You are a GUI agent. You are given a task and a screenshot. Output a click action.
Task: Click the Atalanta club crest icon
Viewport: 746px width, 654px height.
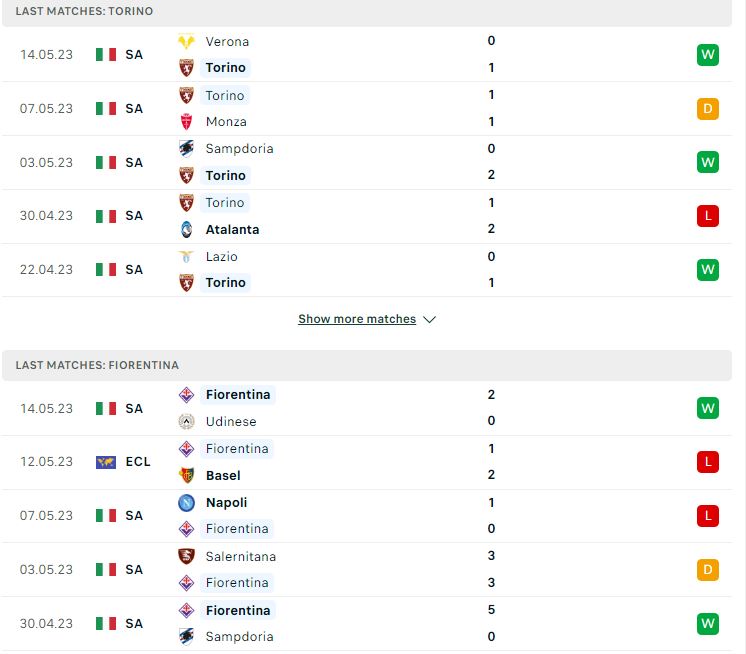tap(186, 229)
